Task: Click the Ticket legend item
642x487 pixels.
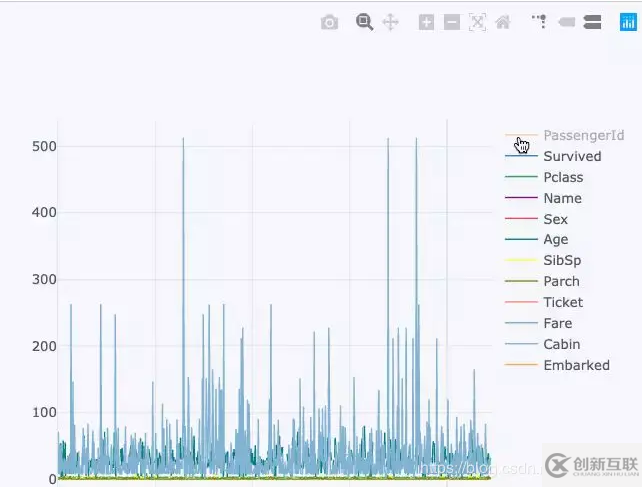Action: pyautogui.click(x=563, y=302)
